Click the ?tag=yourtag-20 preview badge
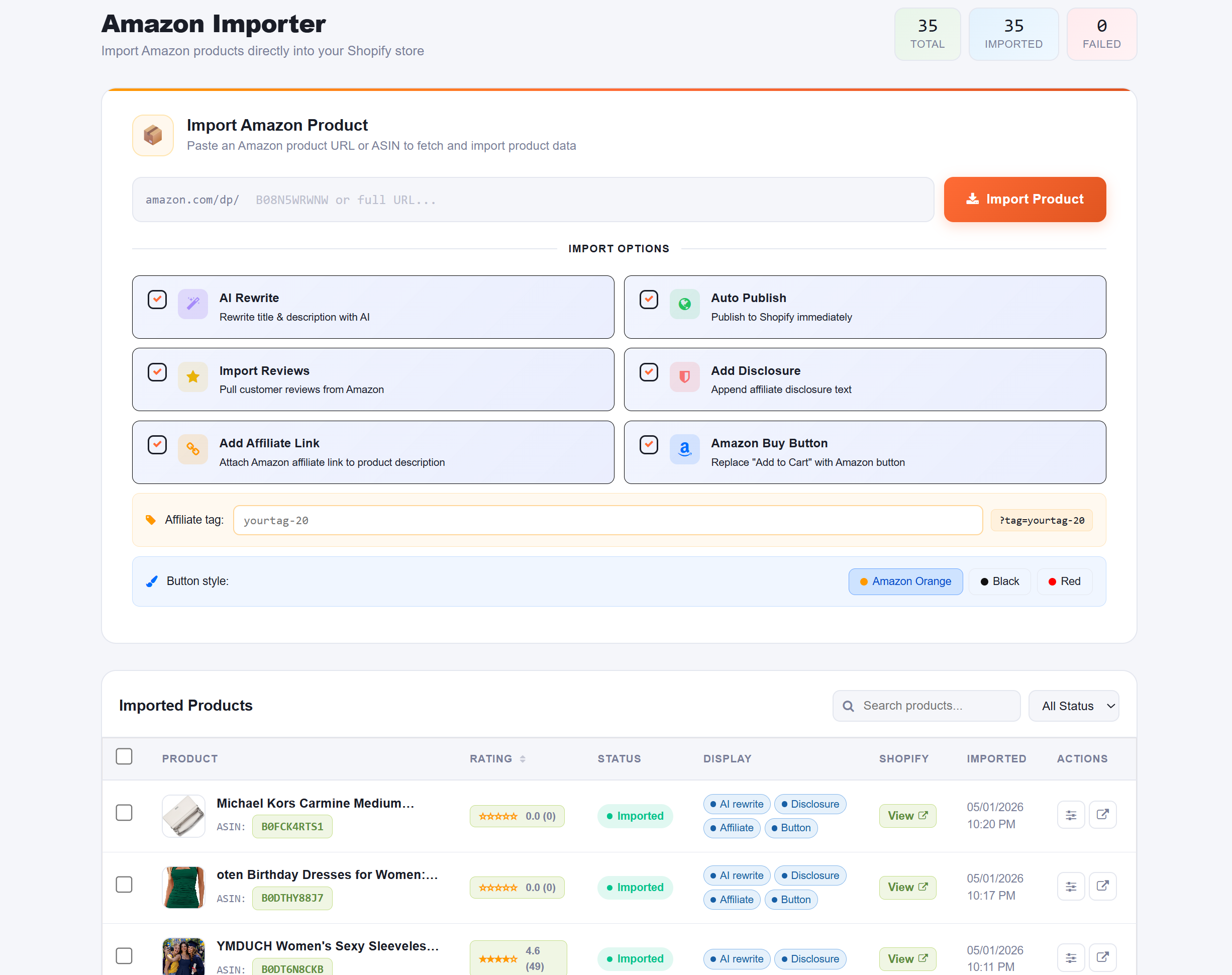This screenshot has height=975, width=1232. pos(1042,520)
